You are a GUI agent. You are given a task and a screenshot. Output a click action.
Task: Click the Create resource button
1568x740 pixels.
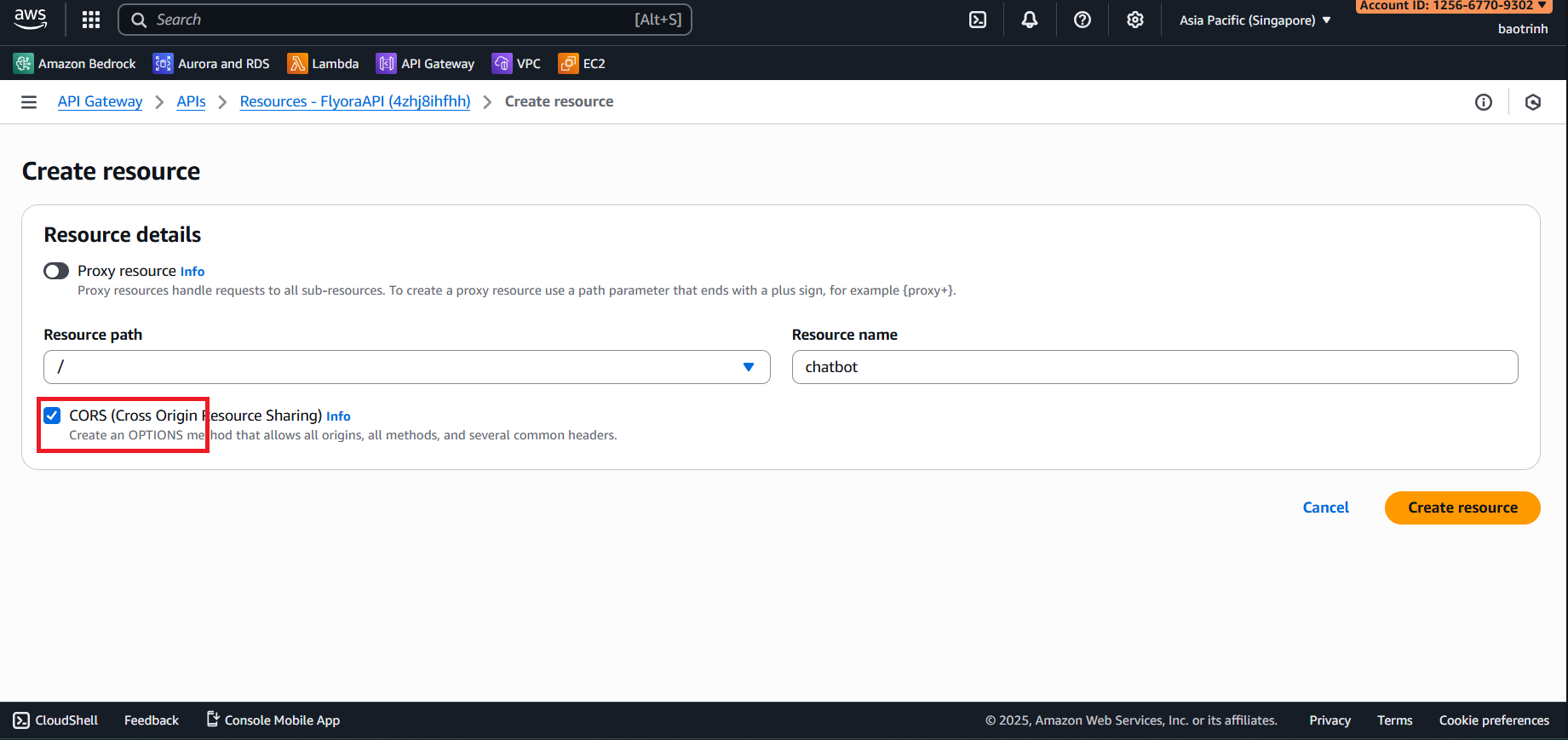(x=1462, y=508)
